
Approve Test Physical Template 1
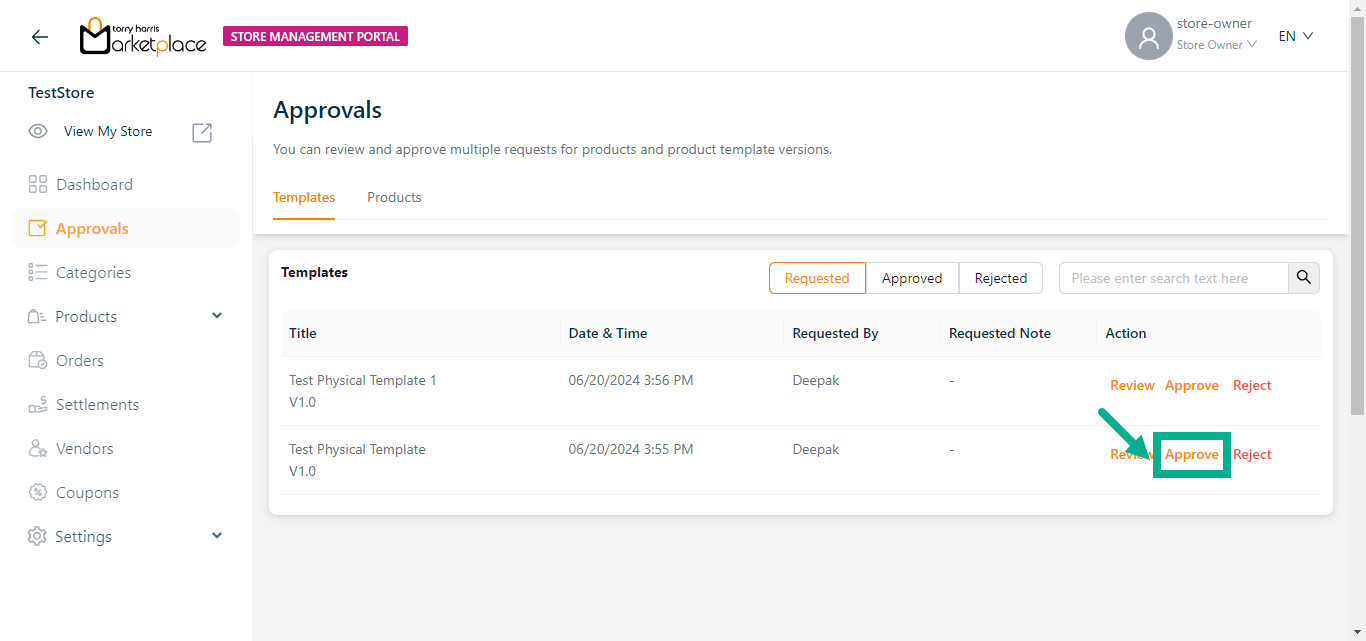1191,385
